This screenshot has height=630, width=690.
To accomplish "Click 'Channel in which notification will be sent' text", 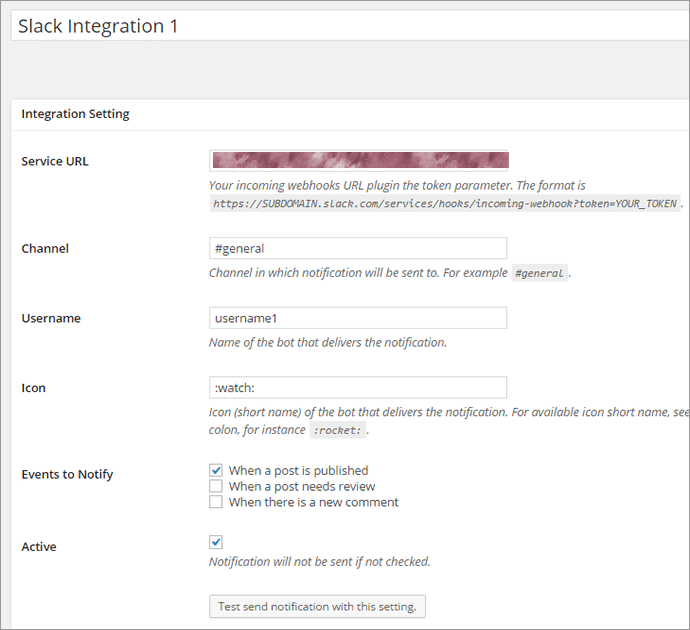I will pos(358,273).
